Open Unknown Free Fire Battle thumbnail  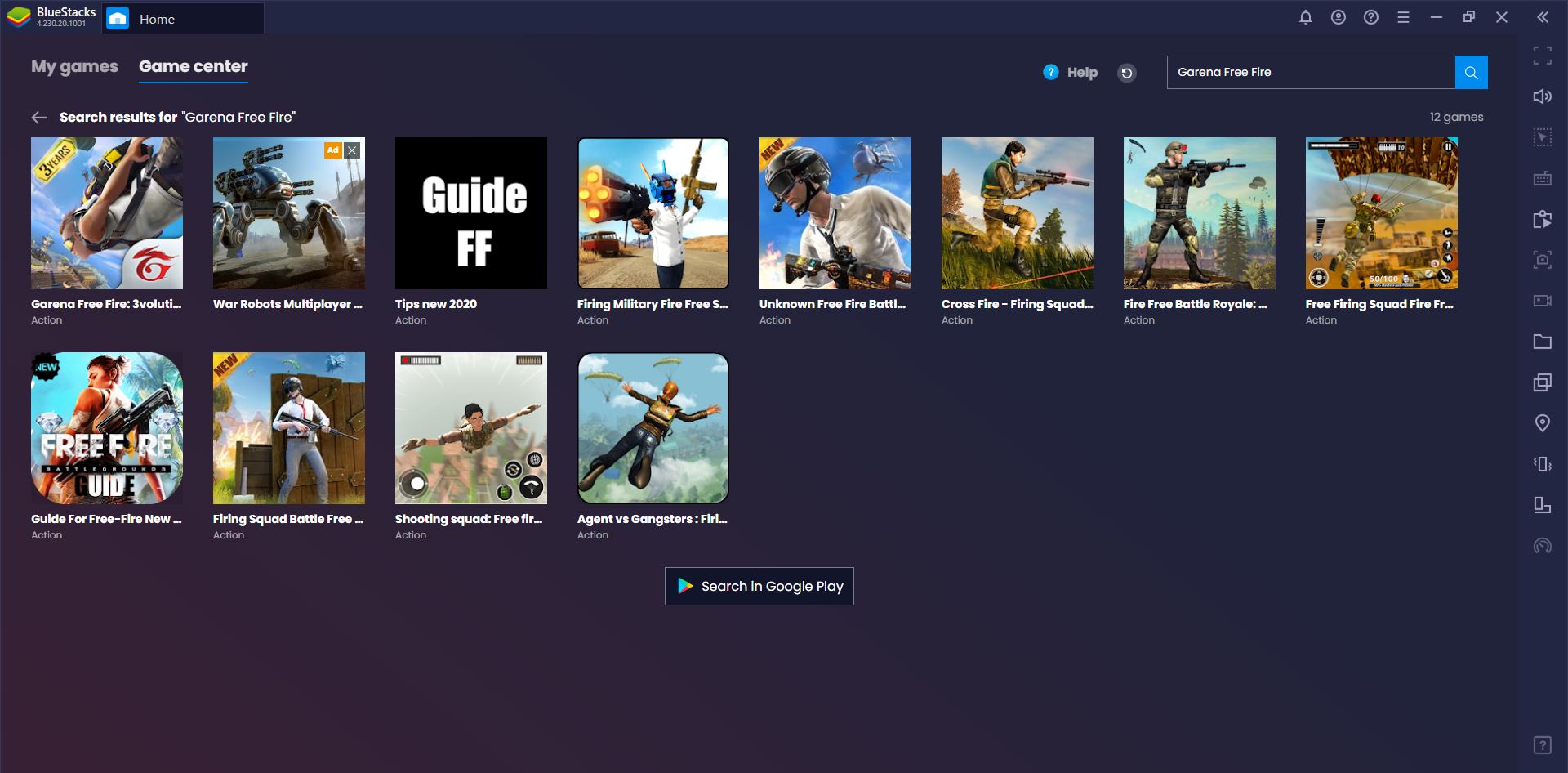[x=835, y=213]
